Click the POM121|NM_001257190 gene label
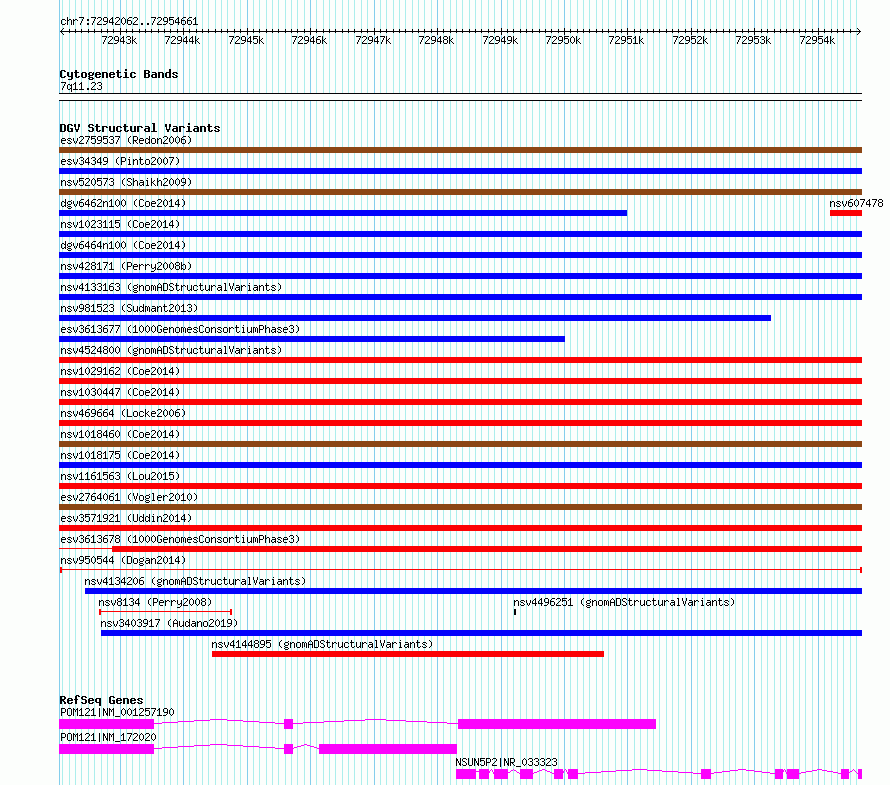The width and height of the screenshot is (890, 785). 117,712
